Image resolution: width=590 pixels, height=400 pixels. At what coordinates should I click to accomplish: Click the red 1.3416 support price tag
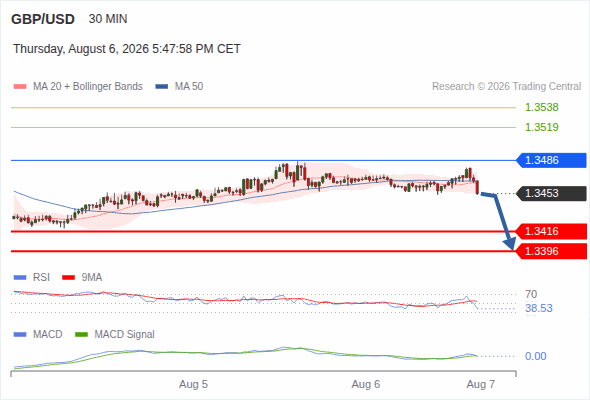point(551,231)
